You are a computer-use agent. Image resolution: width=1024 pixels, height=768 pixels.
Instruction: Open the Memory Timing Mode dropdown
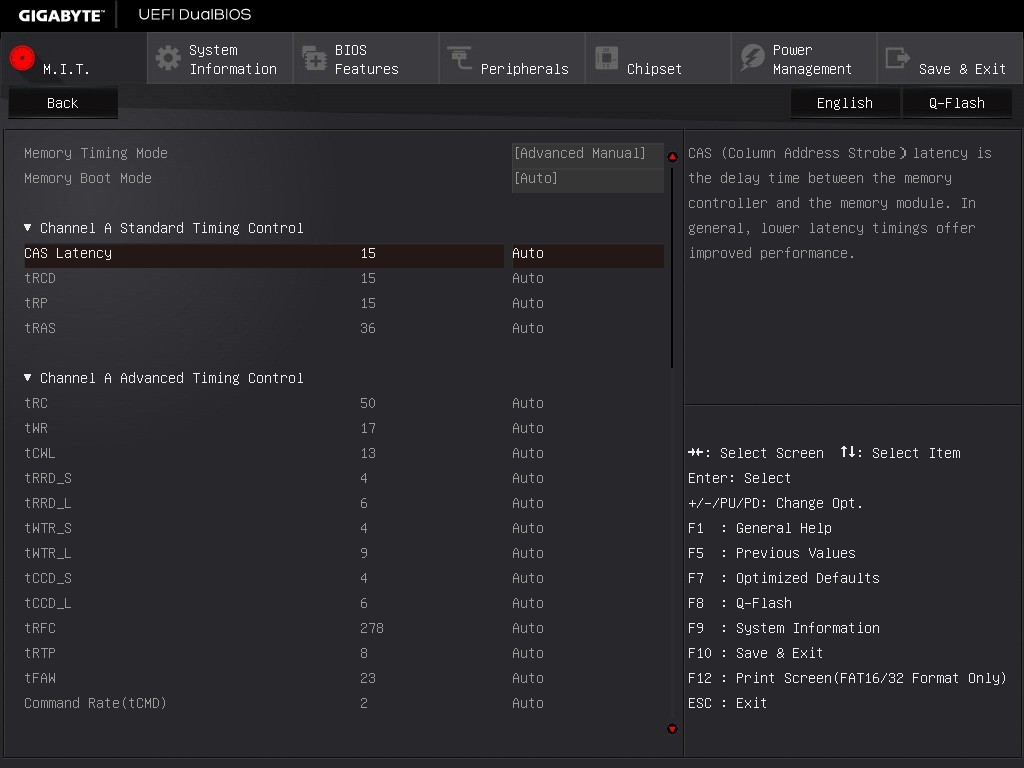(x=587, y=153)
